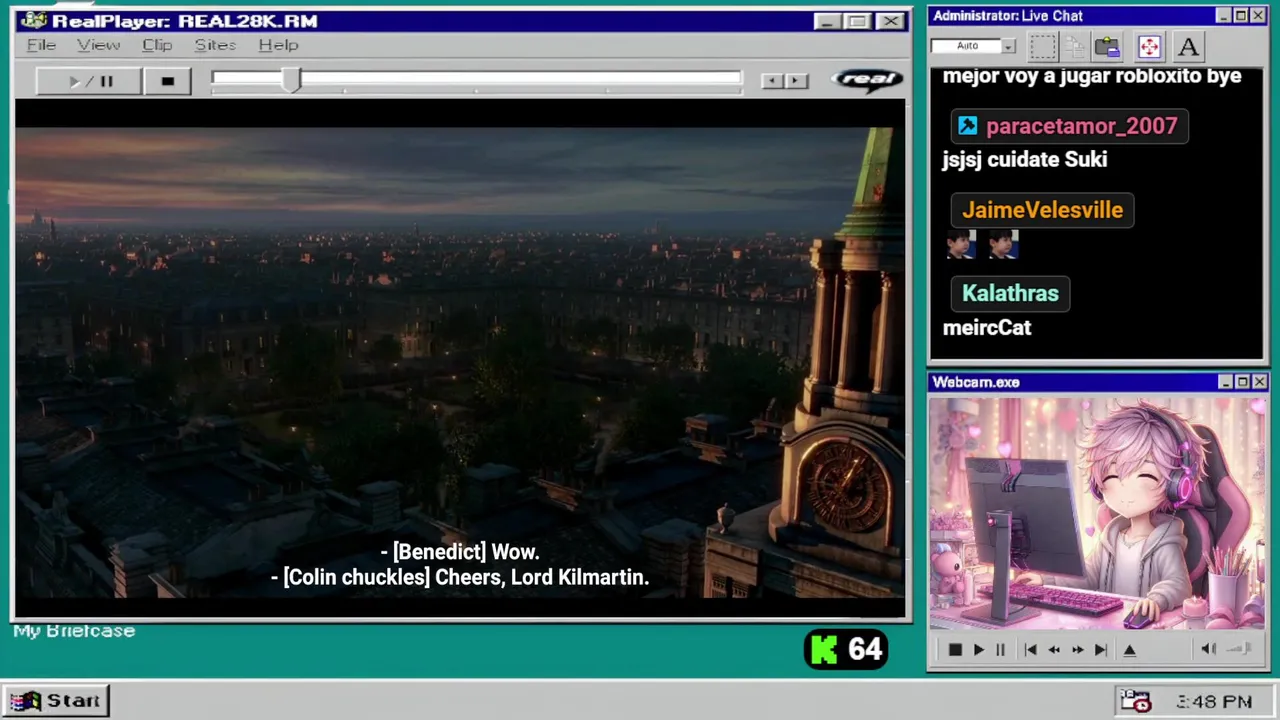Maximize the Live Chat window
The image size is (1280, 720).
coord(1241,16)
